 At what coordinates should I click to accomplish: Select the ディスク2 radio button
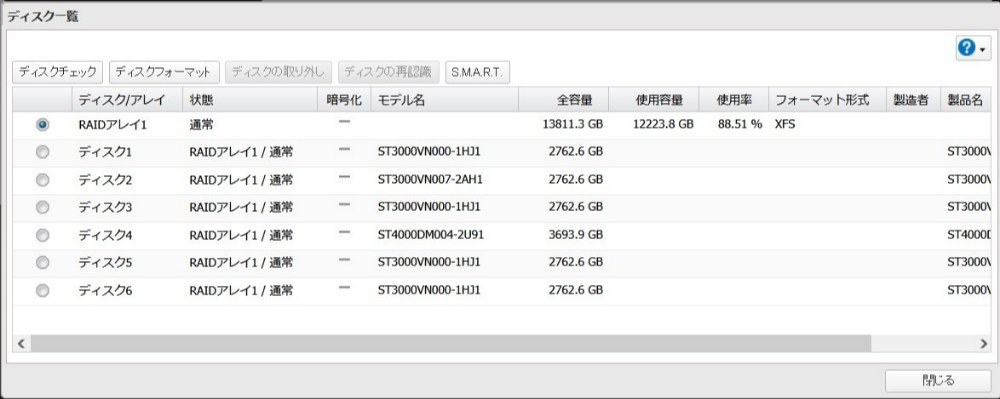coord(42,180)
